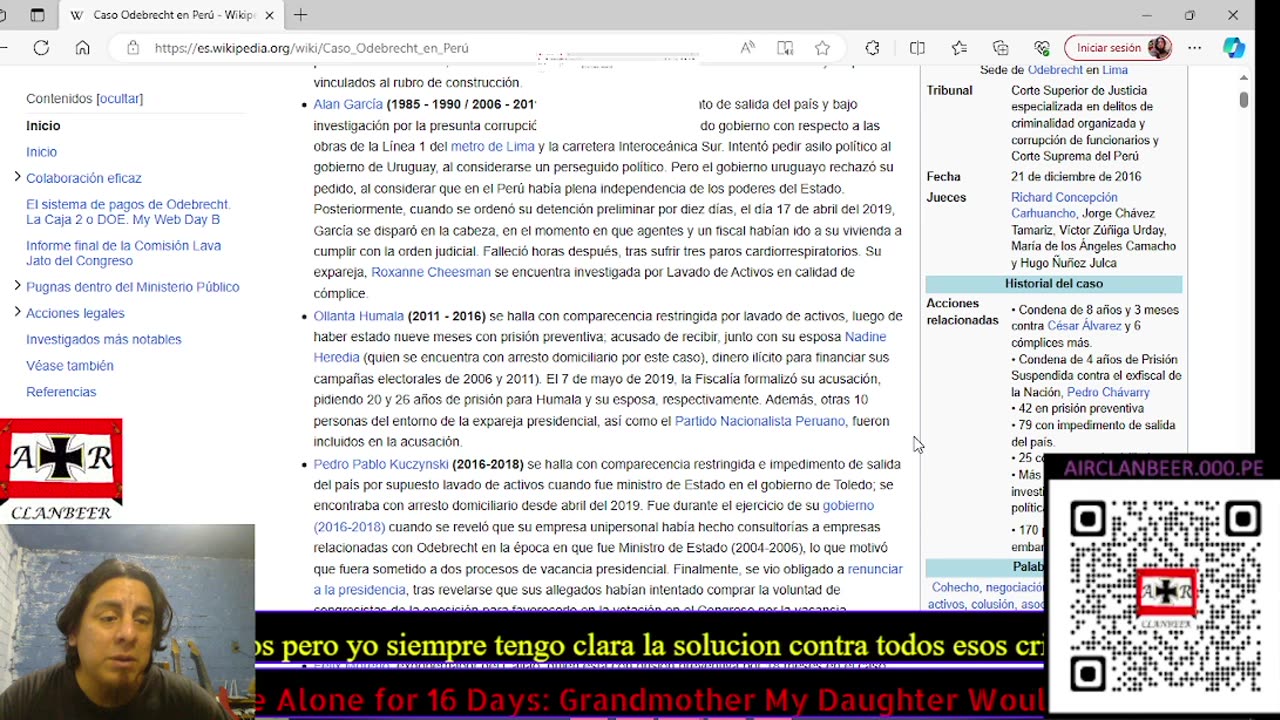The height and width of the screenshot is (720, 1280).
Task: Click the webcam video overlay
Action: tap(127, 622)
